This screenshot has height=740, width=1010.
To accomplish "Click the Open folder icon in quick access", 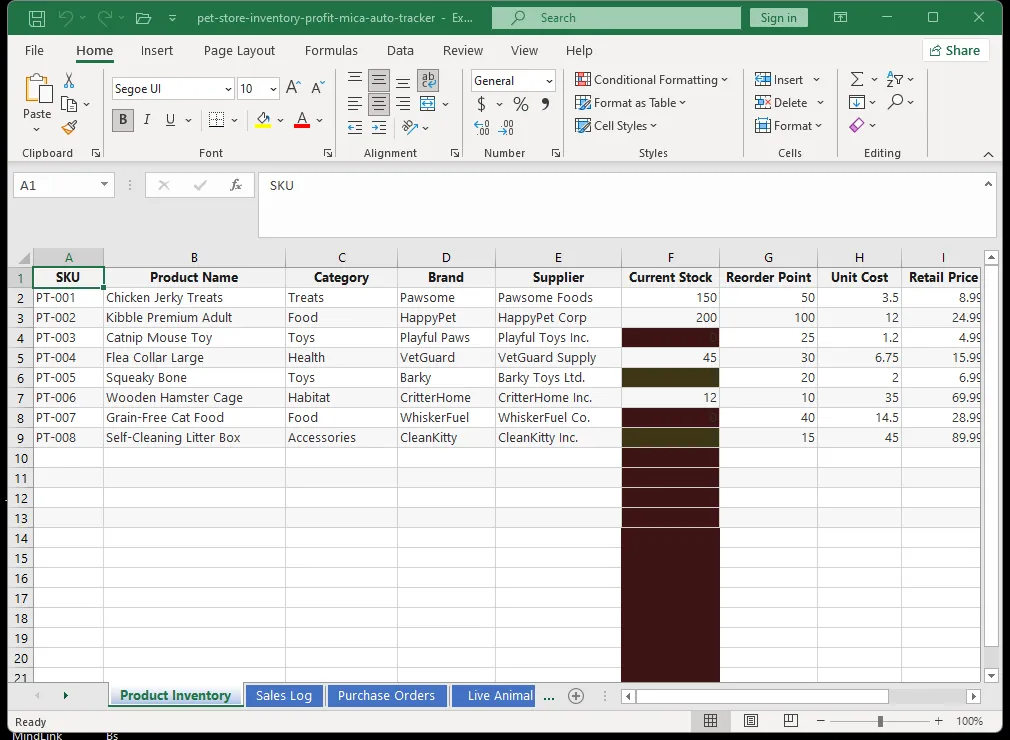I will coord(143,18).
